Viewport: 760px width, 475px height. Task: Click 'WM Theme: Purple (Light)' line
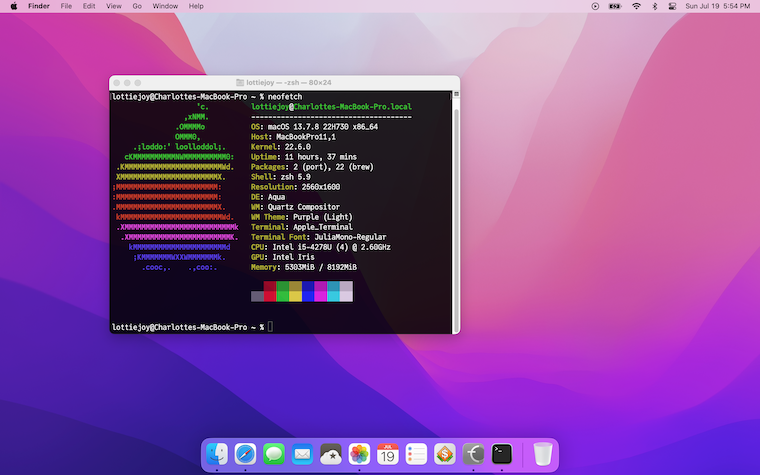tap(302, 217)
